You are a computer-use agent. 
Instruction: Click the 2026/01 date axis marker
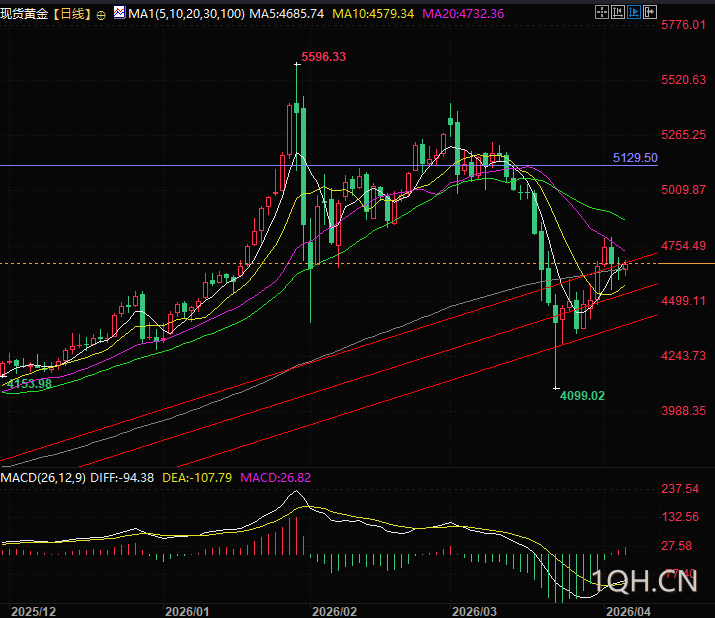coord(187,611)
